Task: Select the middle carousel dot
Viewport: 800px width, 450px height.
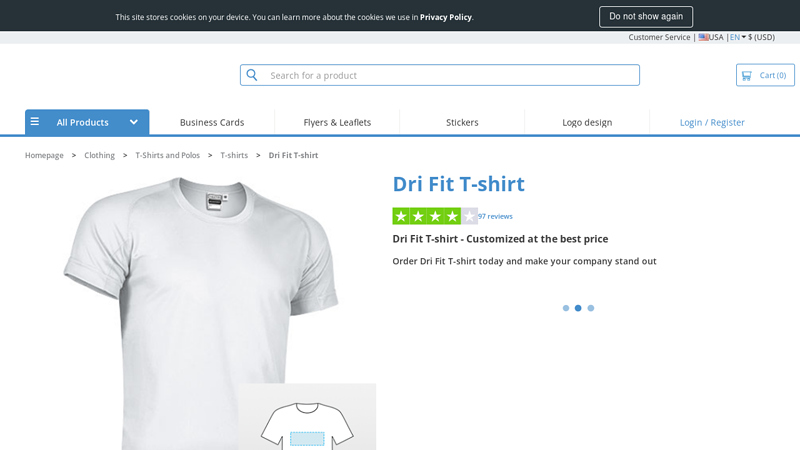Action: click(x=578, y=308)
